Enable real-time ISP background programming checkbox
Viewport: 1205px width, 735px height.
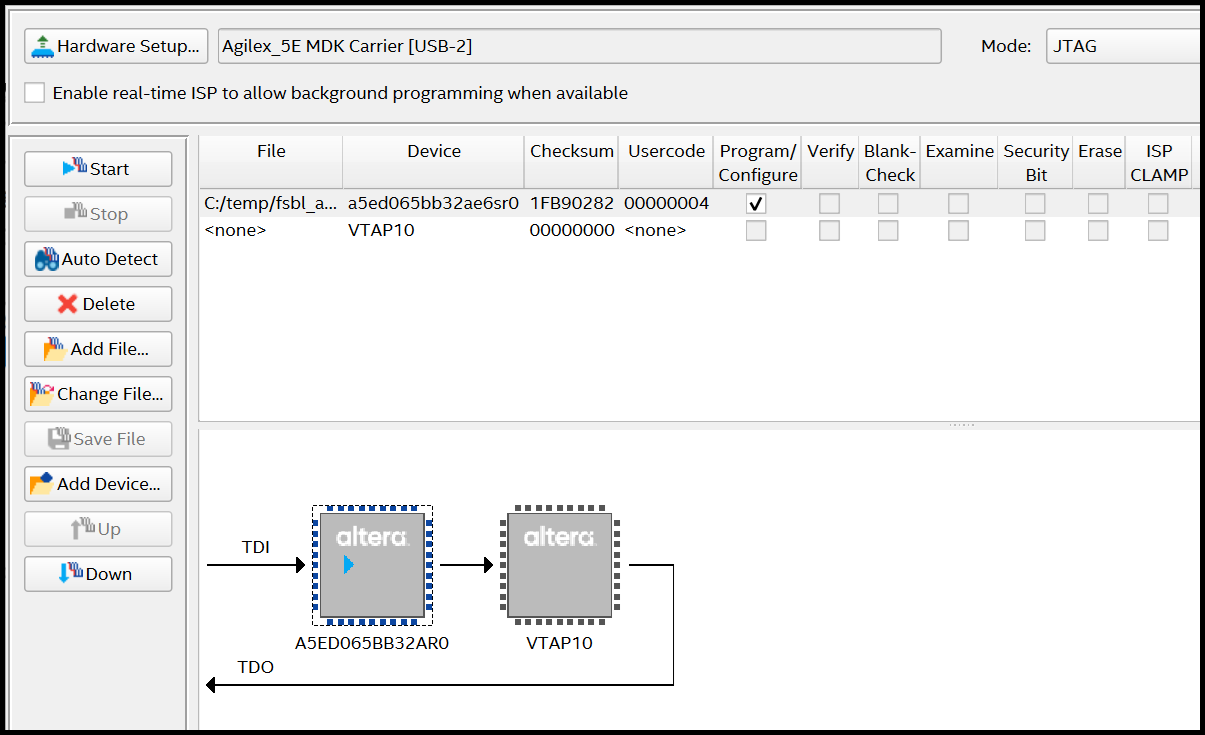tap(35, 93)
